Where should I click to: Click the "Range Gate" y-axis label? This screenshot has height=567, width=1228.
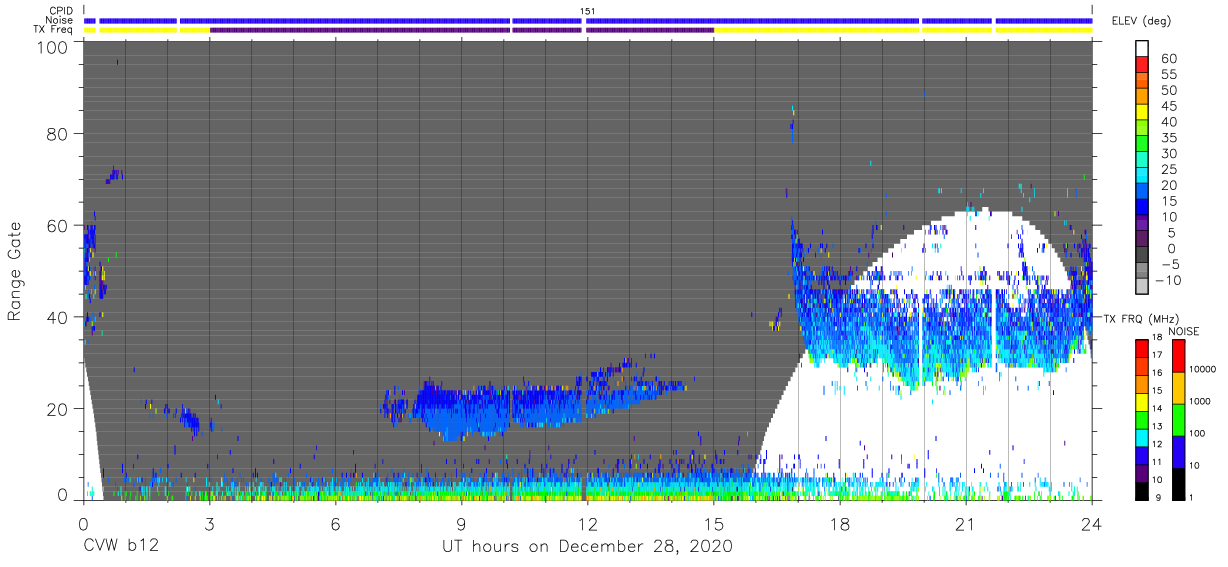pos(15,271)
